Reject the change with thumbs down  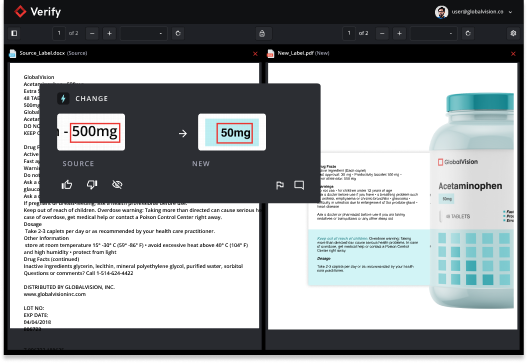click(92, 185)
